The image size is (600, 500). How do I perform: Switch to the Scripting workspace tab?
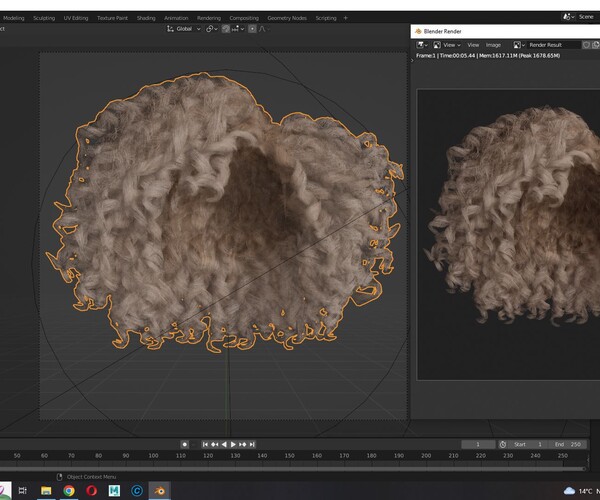point(326,18)
